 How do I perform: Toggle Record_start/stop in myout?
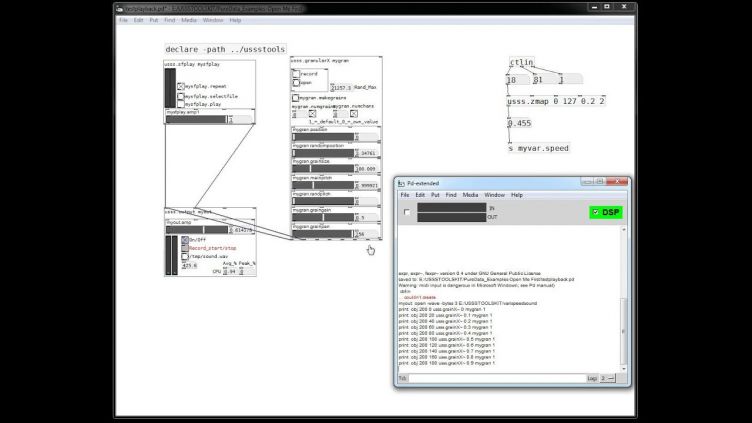(185, 248)
